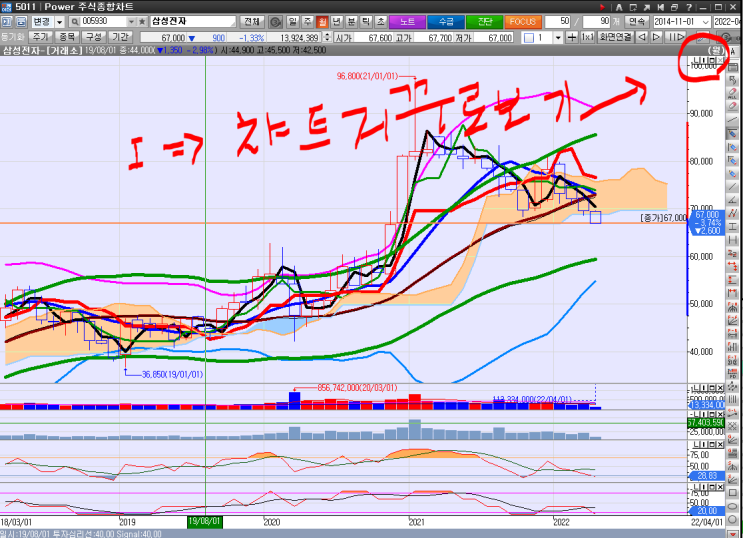Click the 종목 sync button
Viewport: 743px width, 538px height.
pos(67,37)
